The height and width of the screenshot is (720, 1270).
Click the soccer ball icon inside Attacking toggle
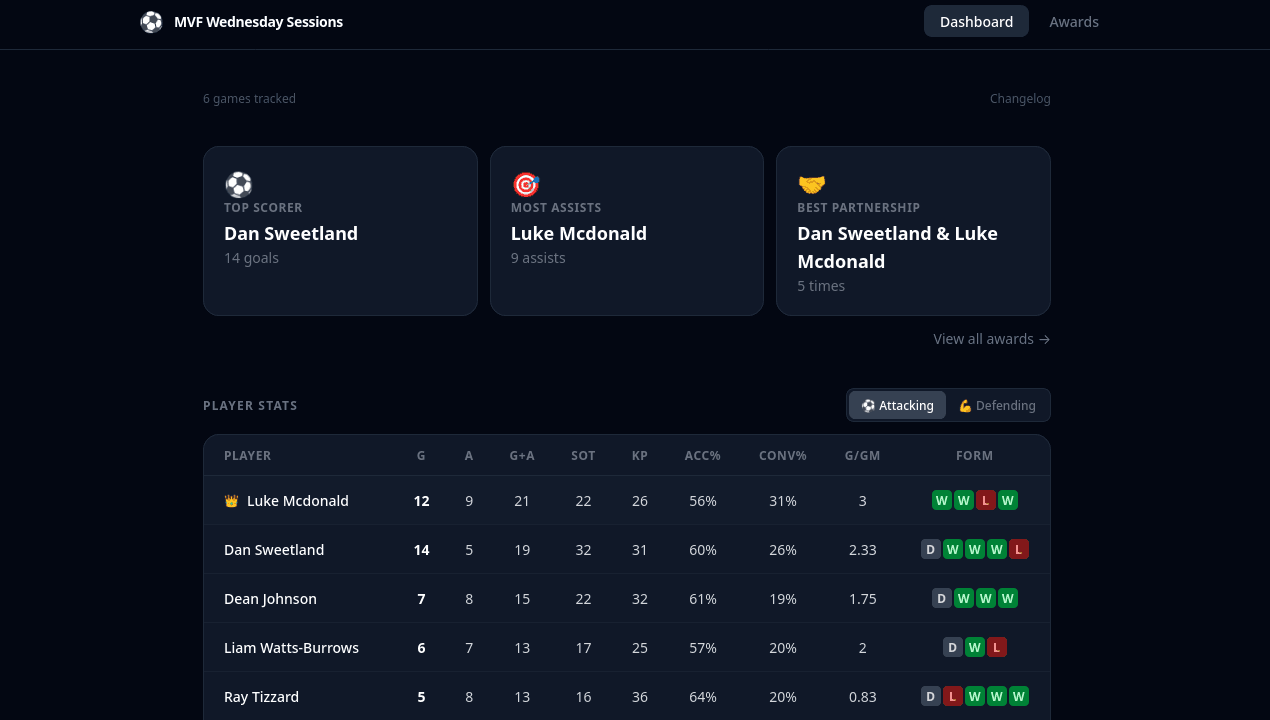coord(868,405)
